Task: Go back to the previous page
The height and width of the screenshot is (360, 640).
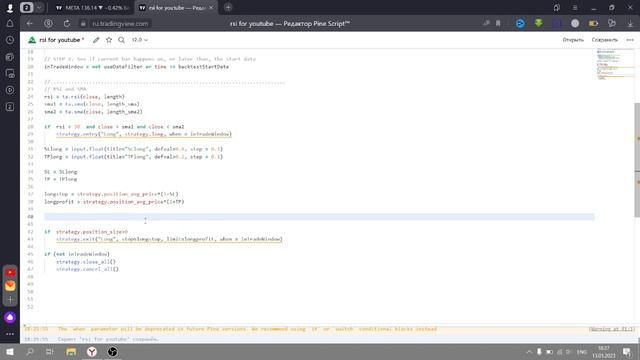Action: coord(29,24)
